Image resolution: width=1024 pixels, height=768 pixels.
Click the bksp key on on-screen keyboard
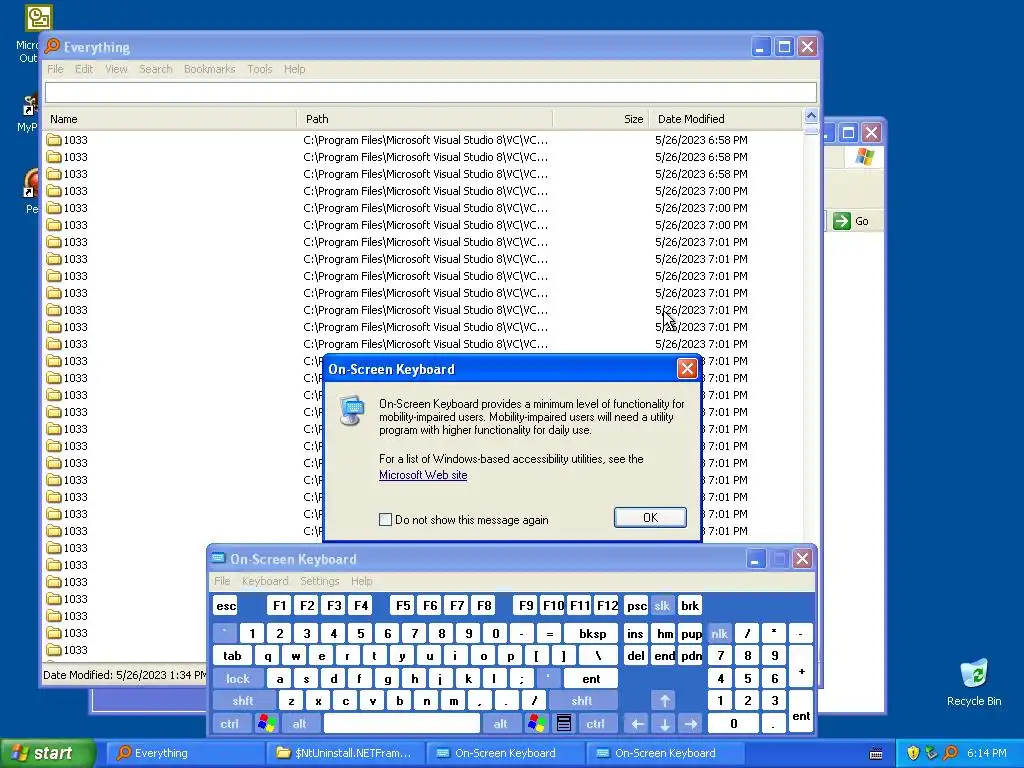[x=592, y=633]
